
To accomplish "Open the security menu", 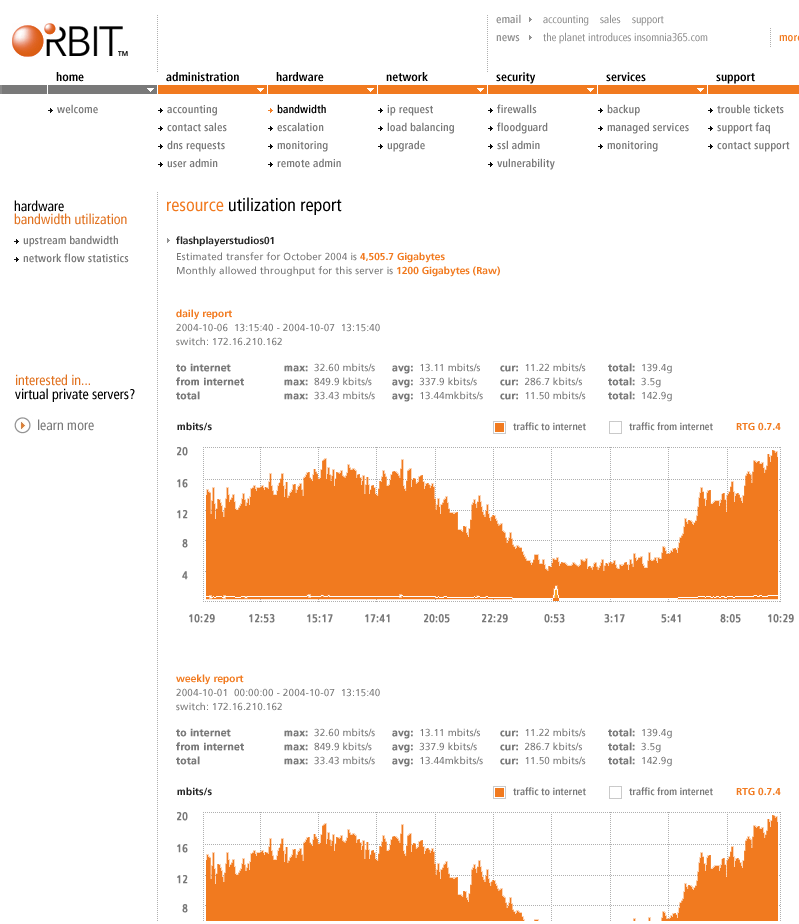I will [516, 77].
